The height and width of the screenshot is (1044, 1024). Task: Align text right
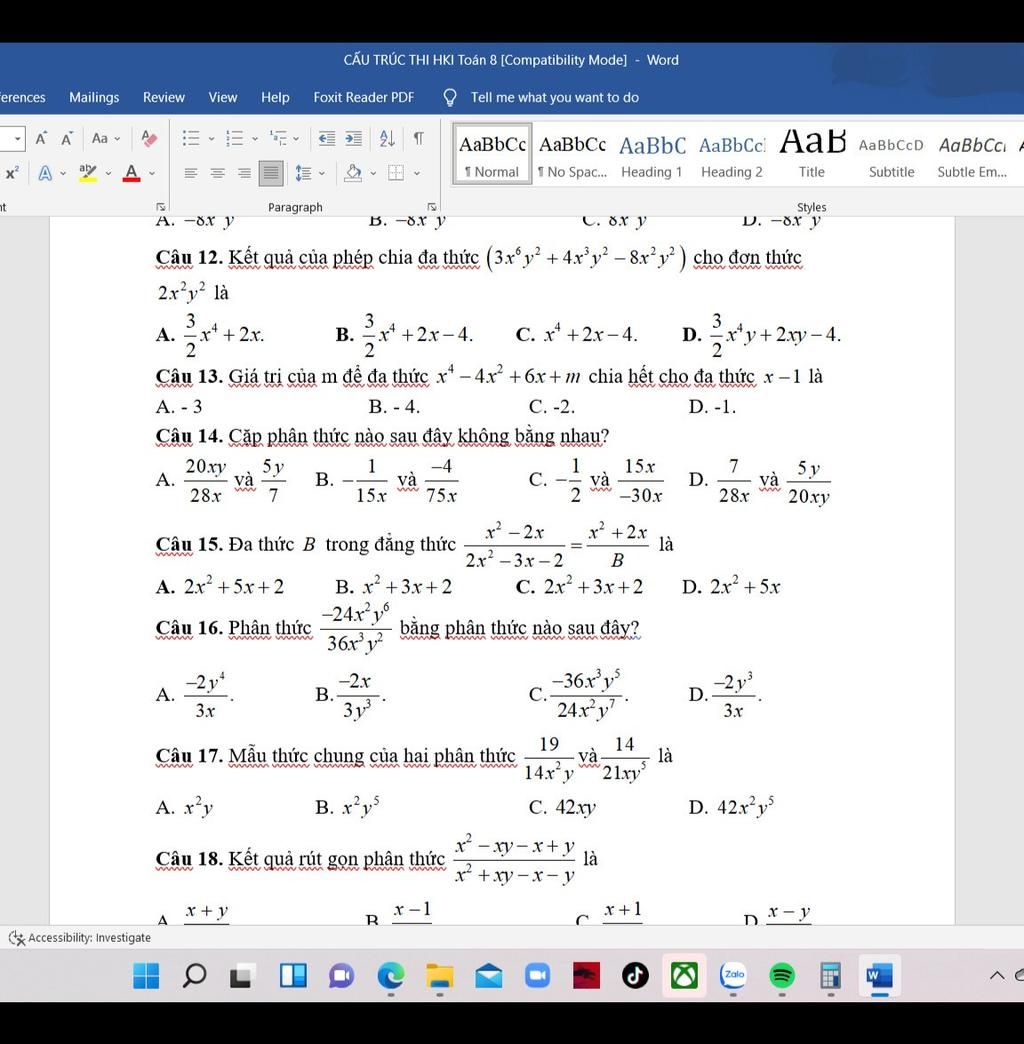244,173
